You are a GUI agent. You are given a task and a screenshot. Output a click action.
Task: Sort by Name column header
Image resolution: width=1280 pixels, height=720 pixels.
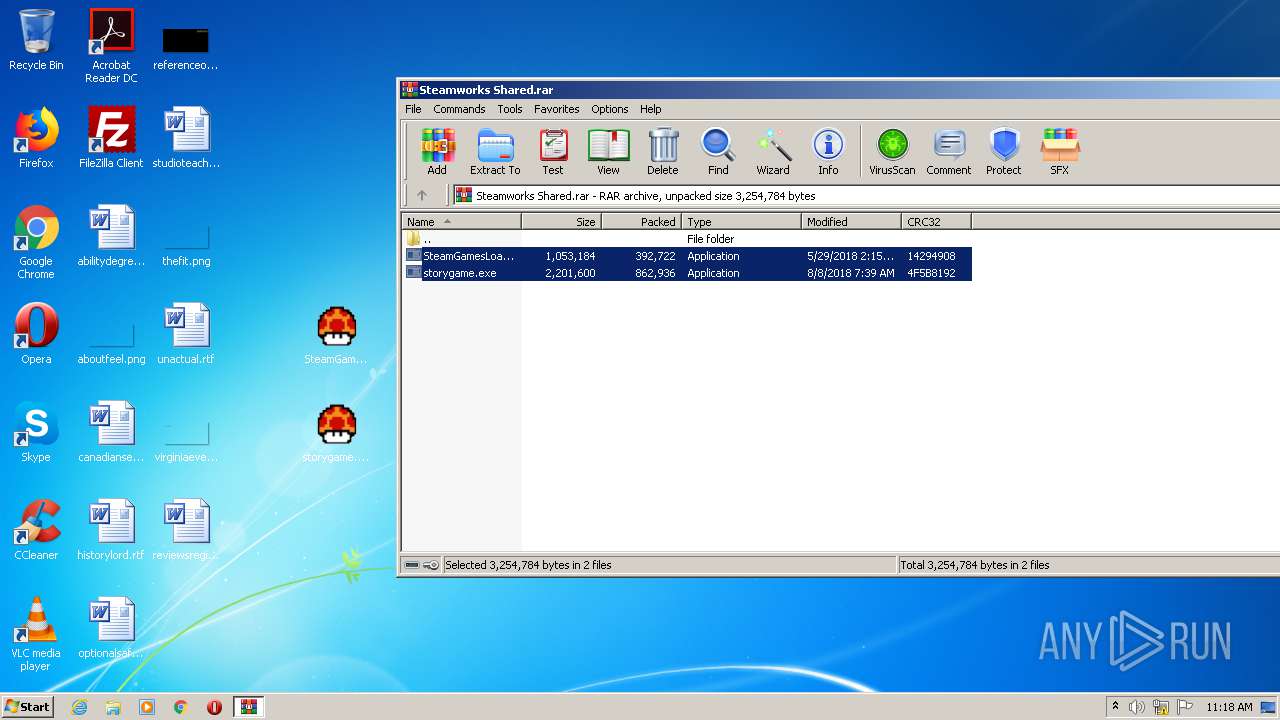click(462, 222)
